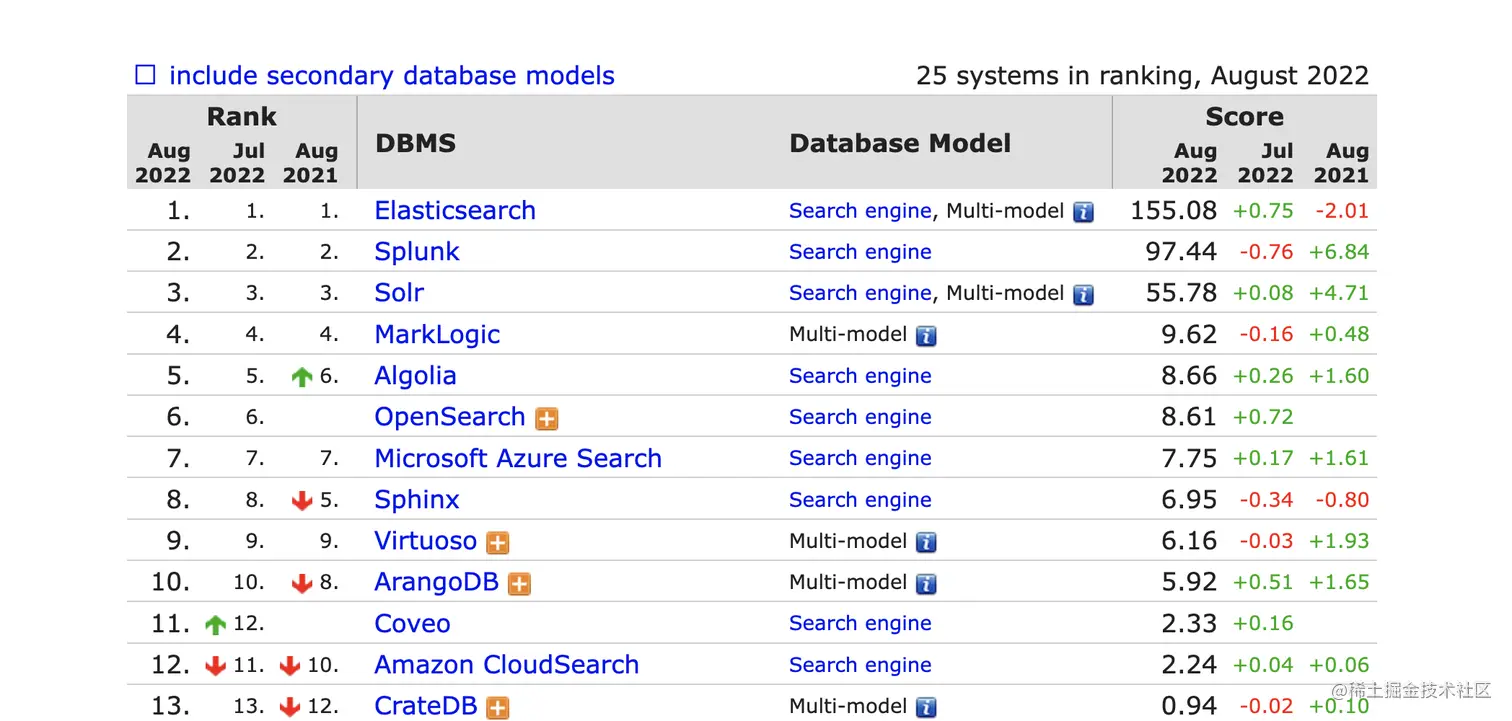Open the Splunk DBMS link
Screen dimensions: 1512x721
pos(417,252)
